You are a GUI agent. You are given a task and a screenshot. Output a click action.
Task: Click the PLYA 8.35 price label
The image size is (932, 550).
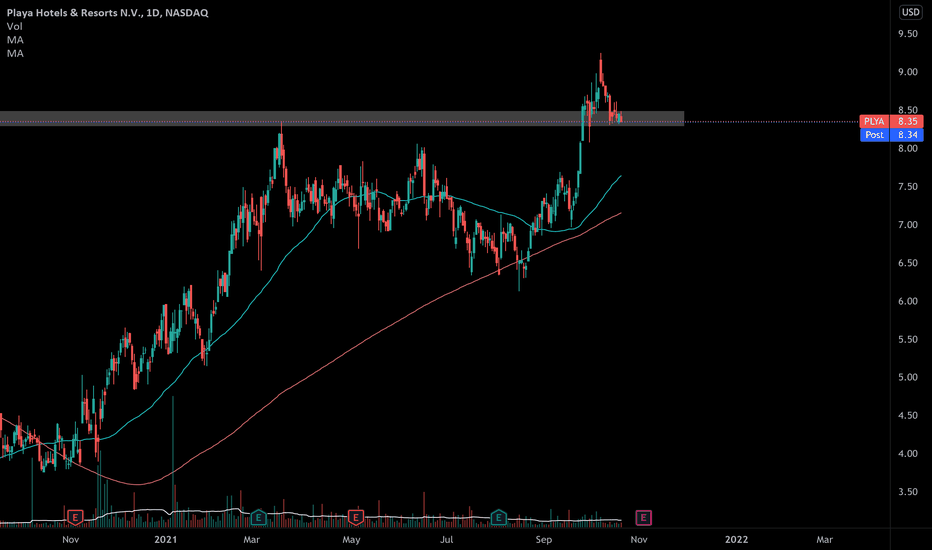[x=892, y=121]
